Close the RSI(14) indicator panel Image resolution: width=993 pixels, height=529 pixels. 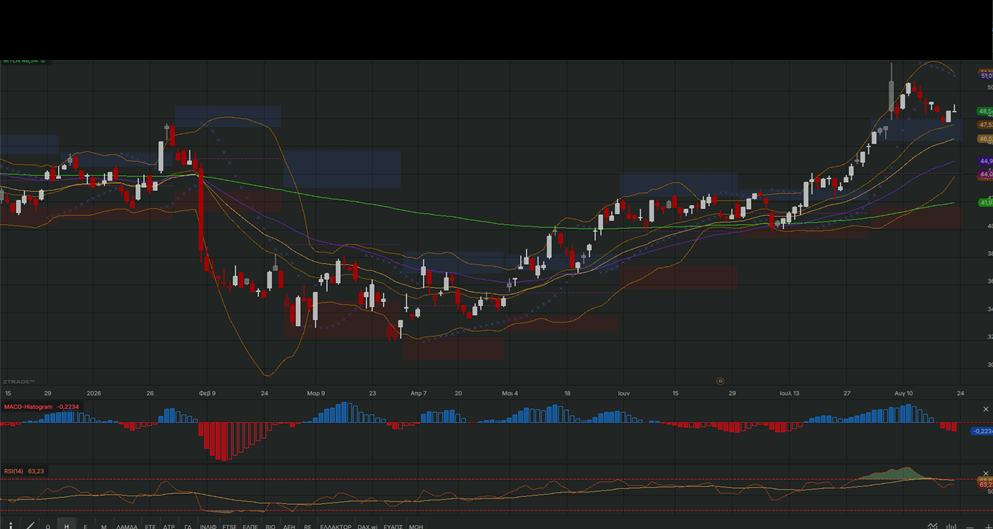click(x=985, y=473)
